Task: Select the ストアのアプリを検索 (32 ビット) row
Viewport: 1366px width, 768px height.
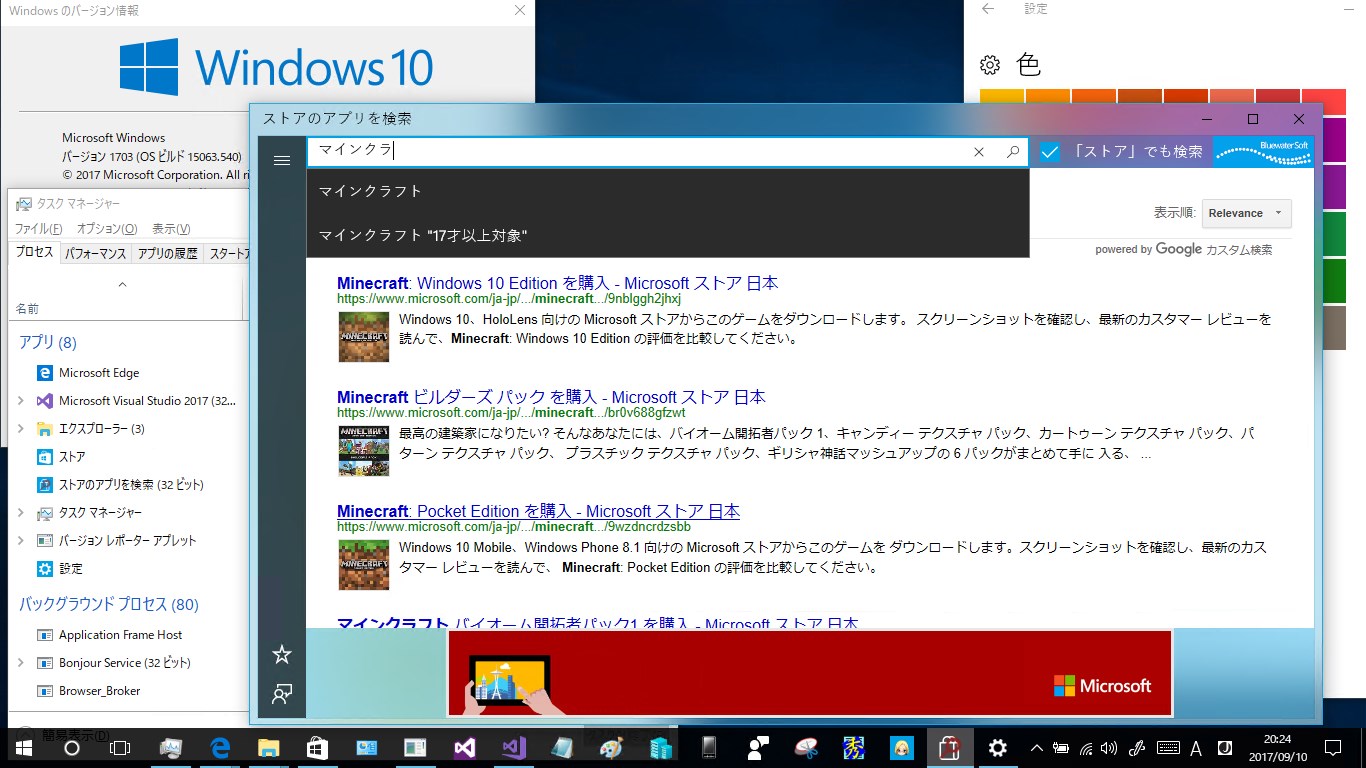Action: pyautogui.click(x=126, y=485)
